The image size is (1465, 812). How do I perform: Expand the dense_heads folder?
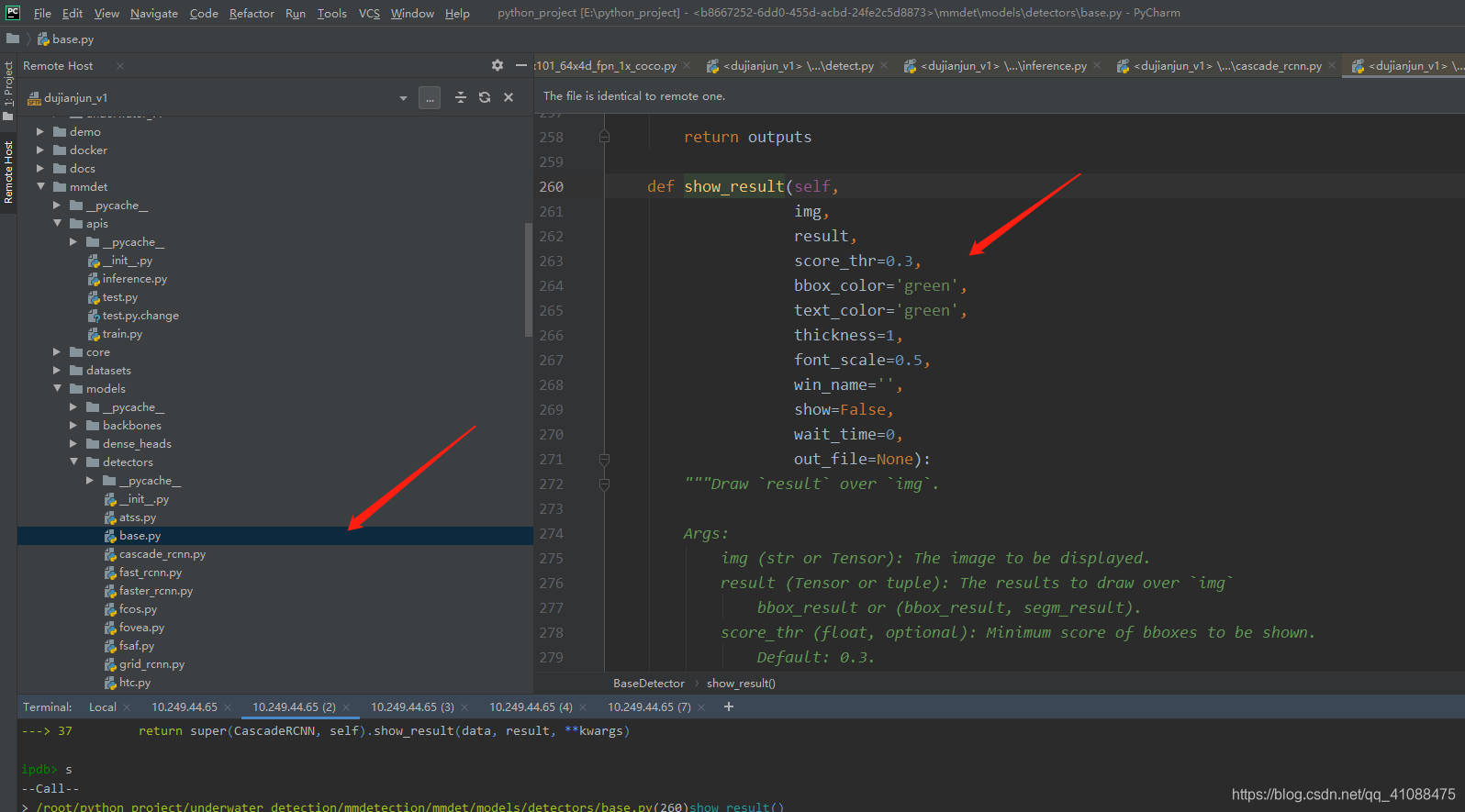(73, 444)
